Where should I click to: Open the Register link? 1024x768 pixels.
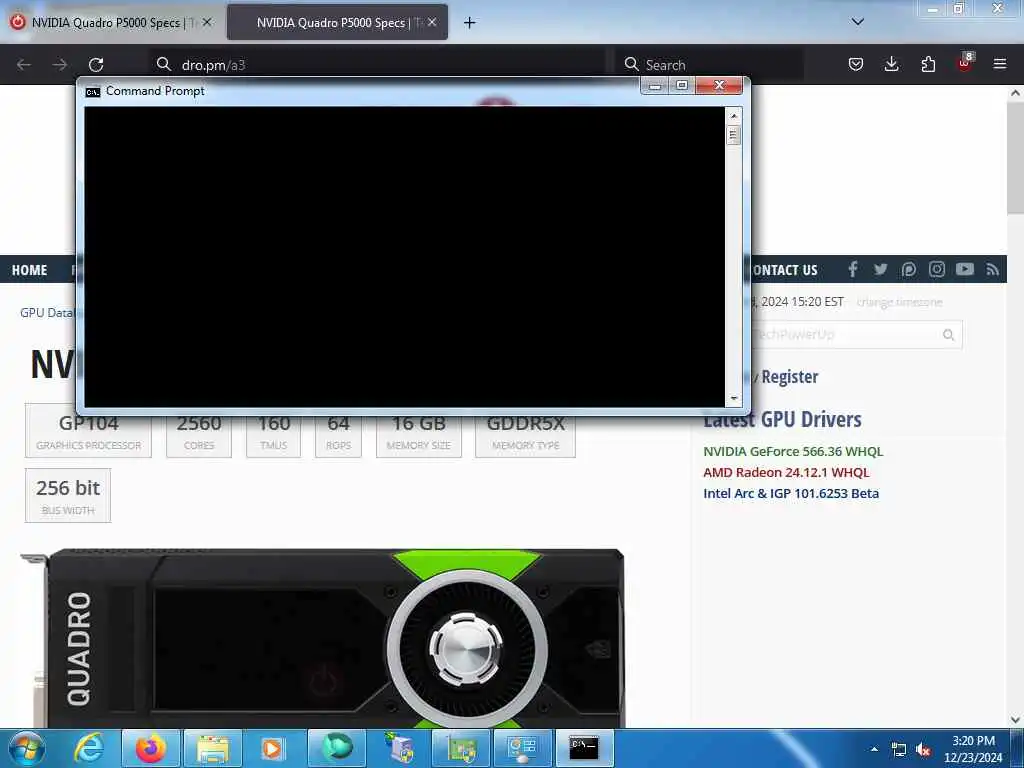790,377
